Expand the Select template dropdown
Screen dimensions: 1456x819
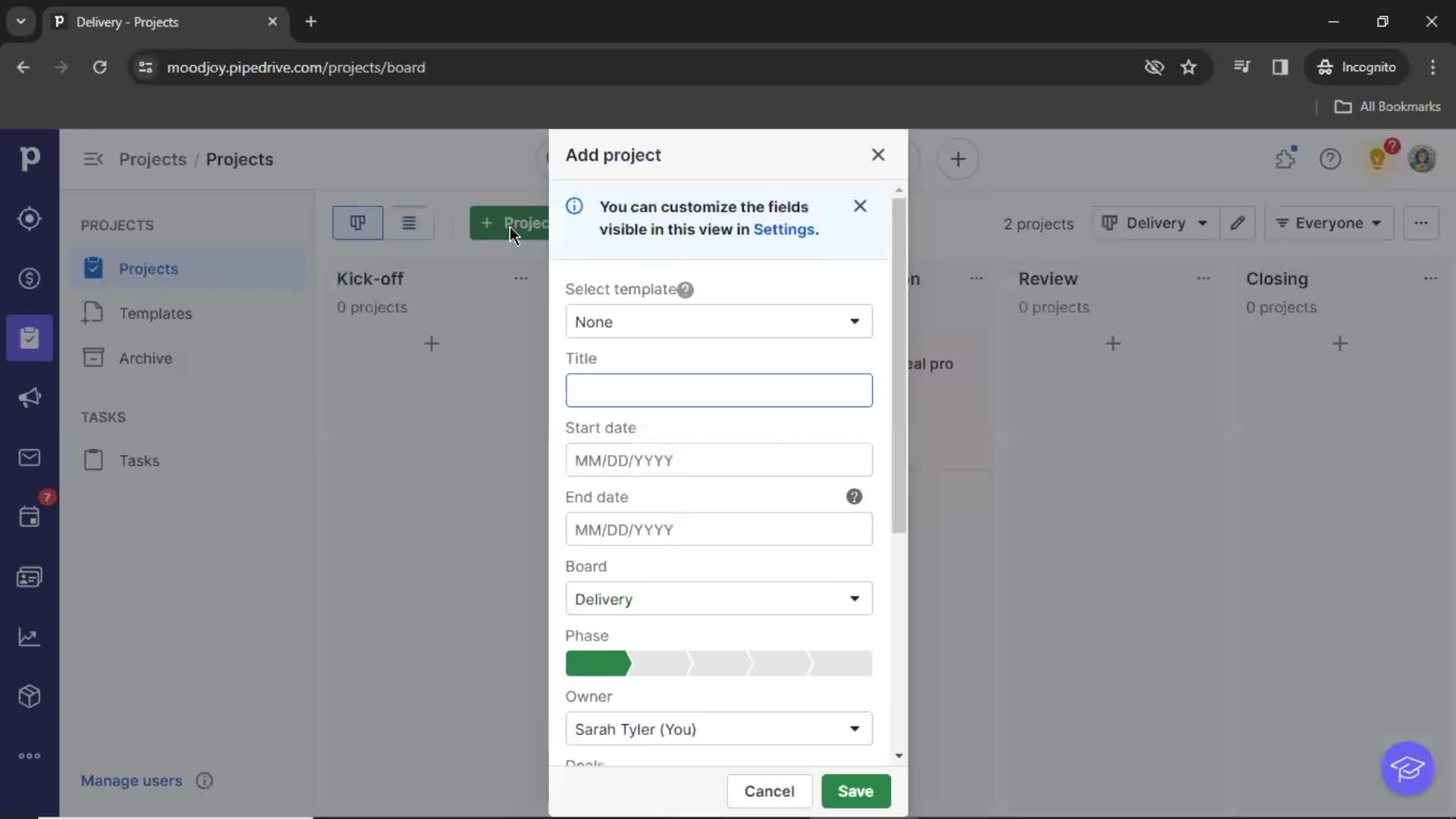pyautogui.click(x=717, y=321)
